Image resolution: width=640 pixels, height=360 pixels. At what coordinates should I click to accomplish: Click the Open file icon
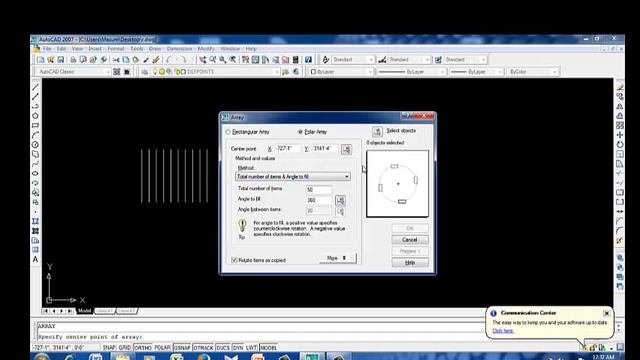(50, 60)
